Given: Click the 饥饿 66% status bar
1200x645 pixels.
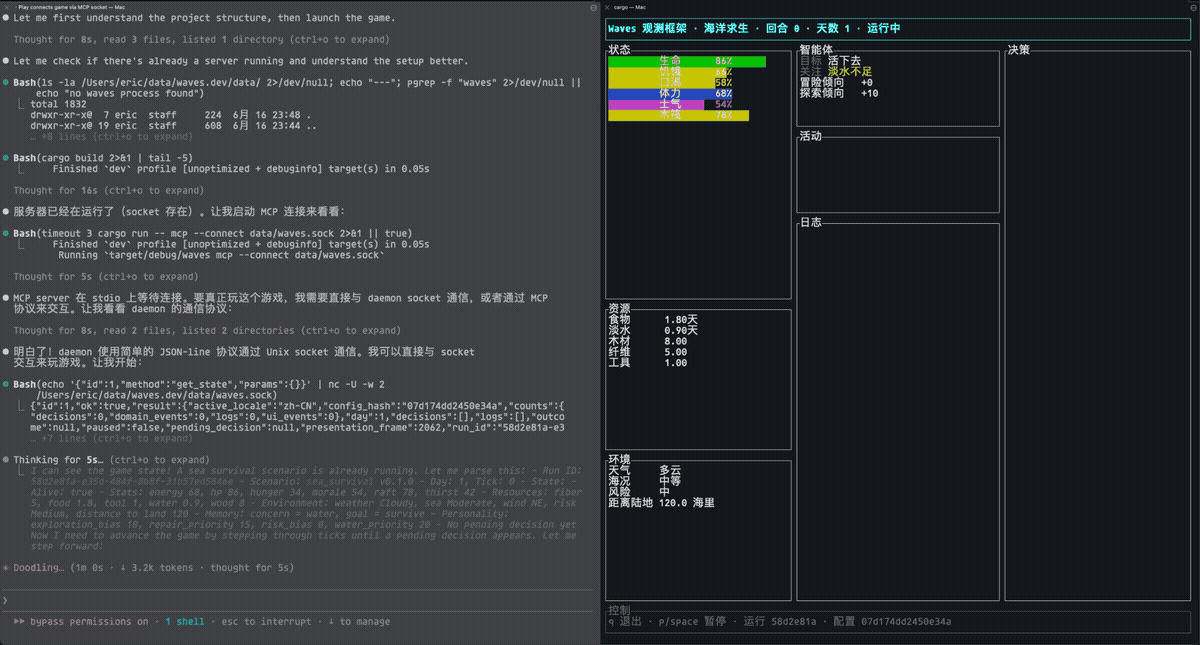Looking at the screenshot, I should [670, 72].
